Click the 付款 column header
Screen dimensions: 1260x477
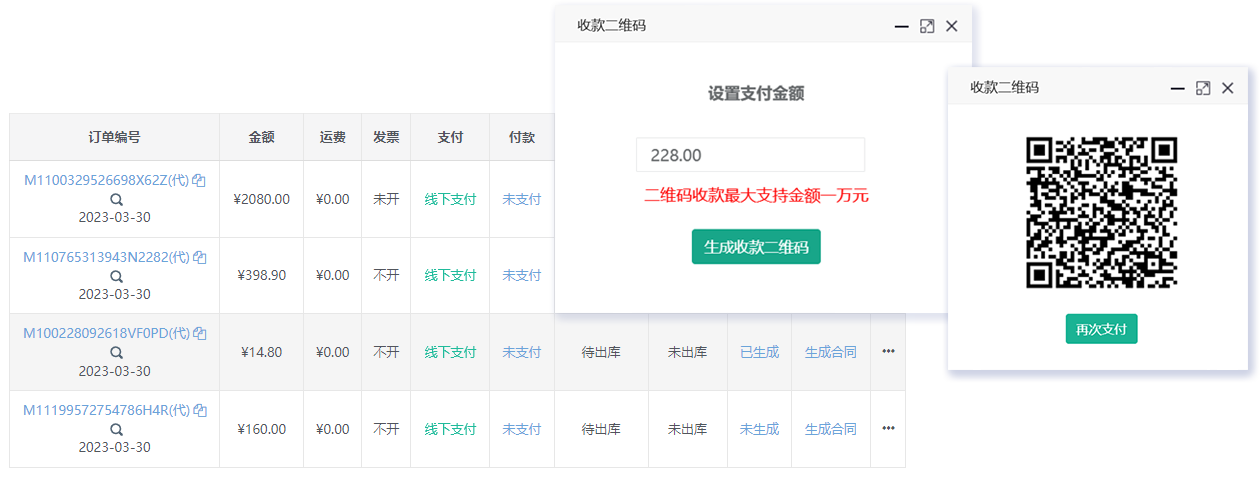pyautogui.click(x=521, y=137)
